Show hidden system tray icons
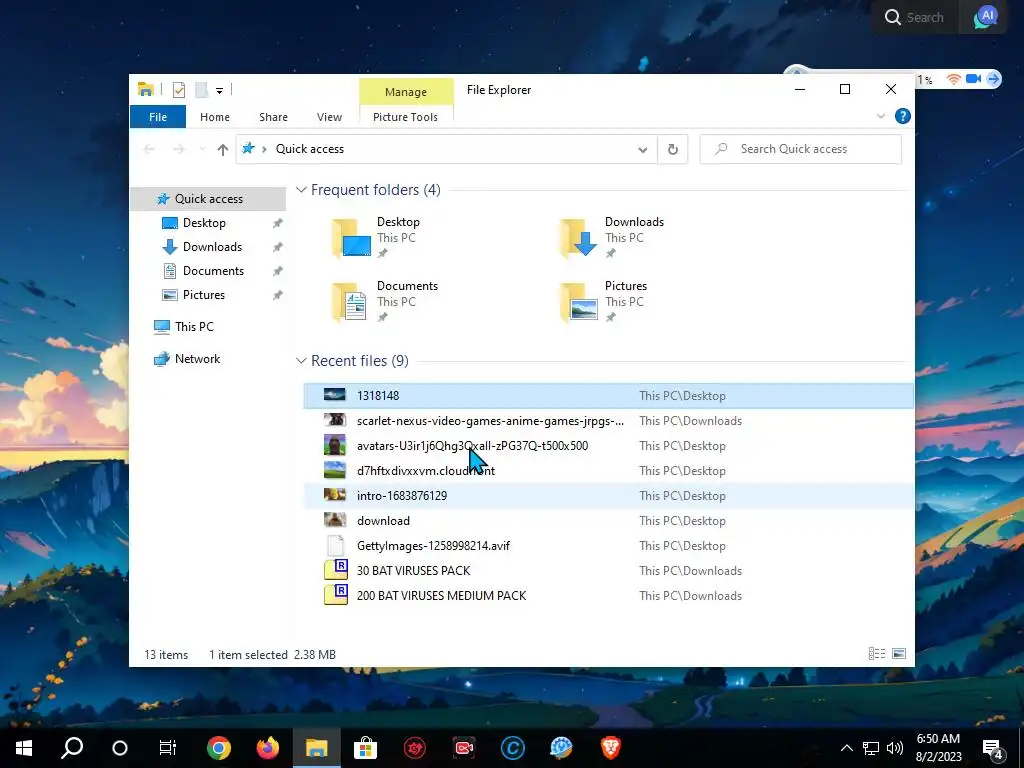Screen dimensions: 1024x768 point(846,748)
